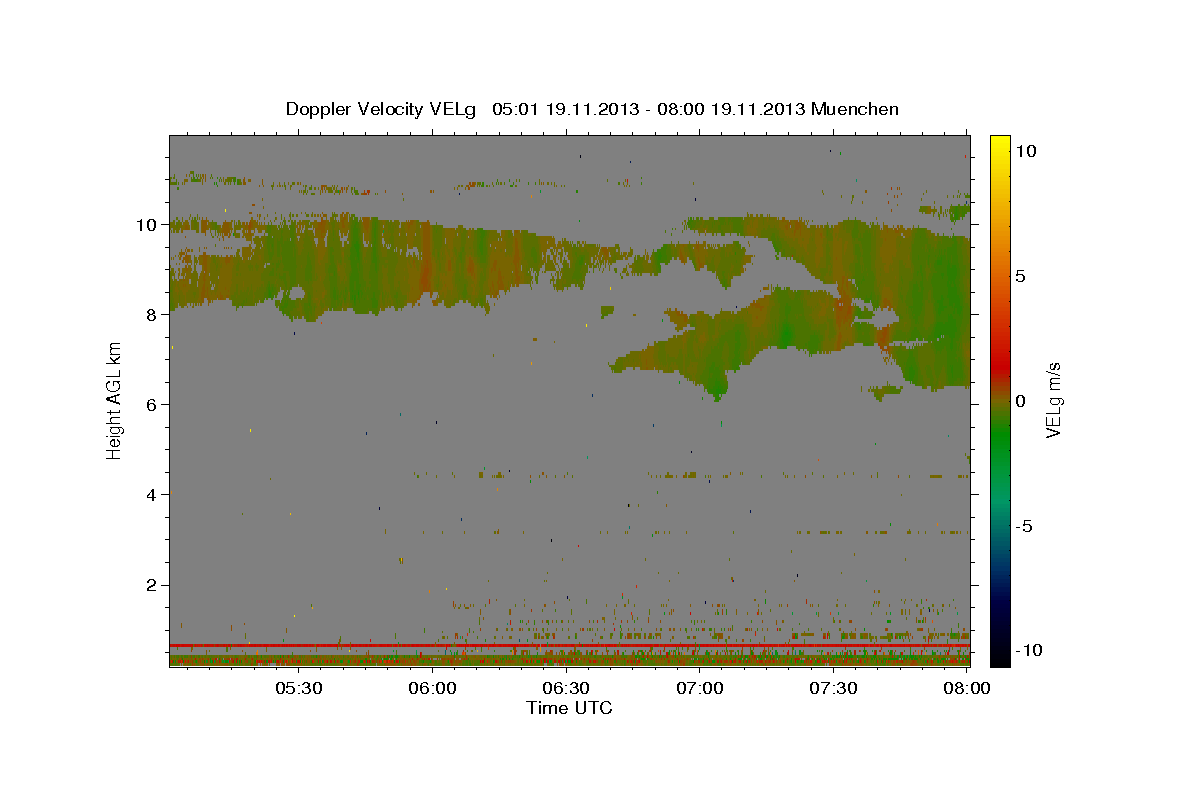
Task: Click the 07:30 time tick label
Action: coord(833,688)
